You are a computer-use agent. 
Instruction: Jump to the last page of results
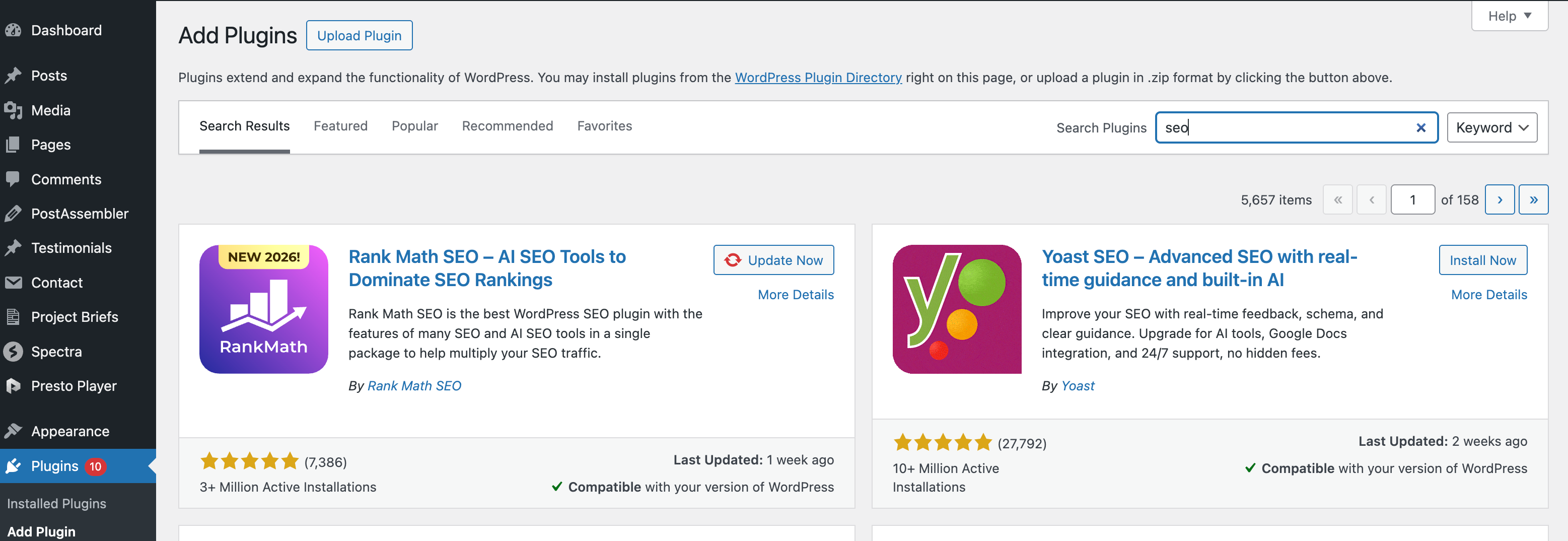(1533, 199)
